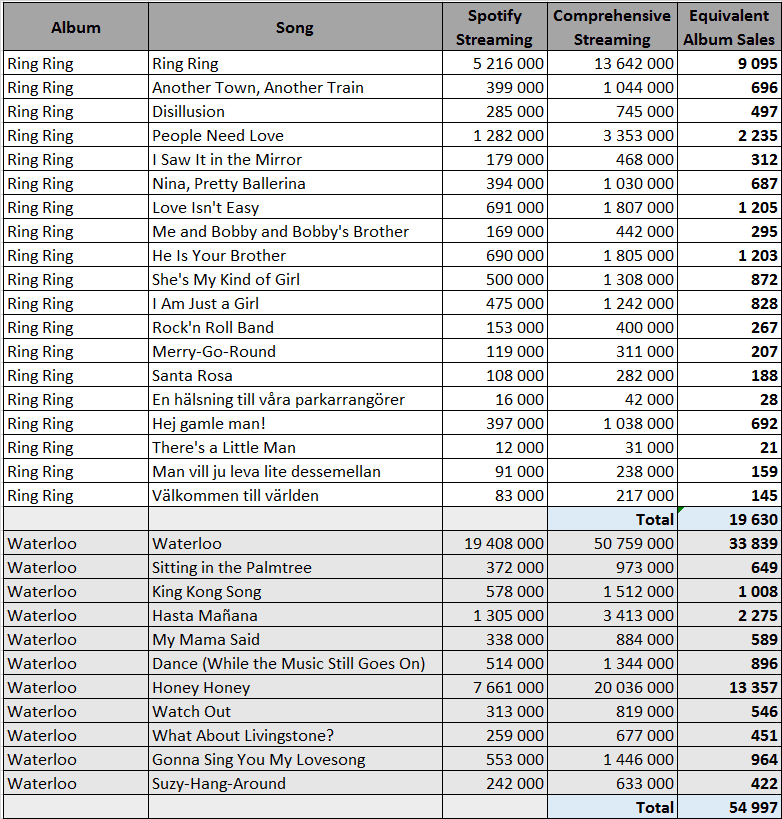Image resolution: width=782 pixels, height=819 pixels.
Task: Click the 'My Mama Said' cell
Action: (x=295, y=640)
